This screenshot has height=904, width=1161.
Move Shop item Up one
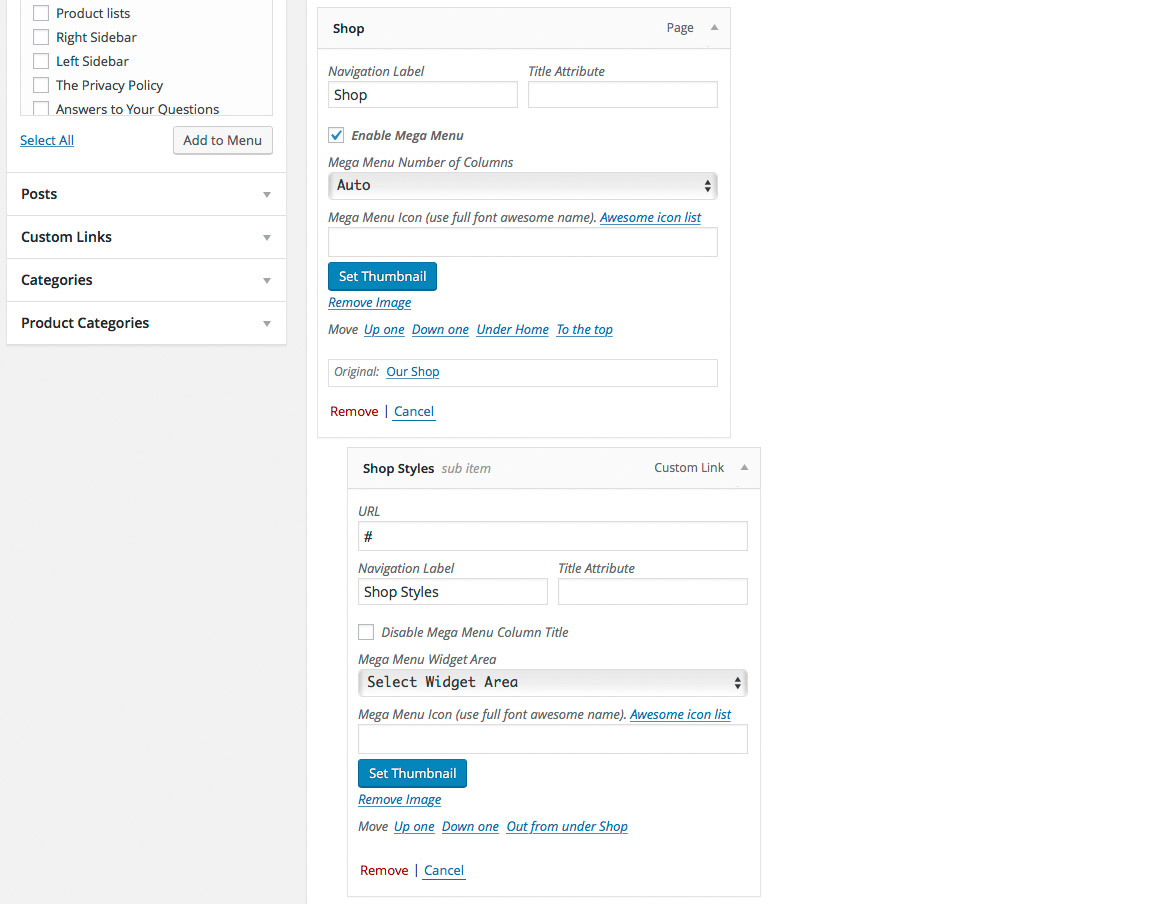[x=384, y=329]
